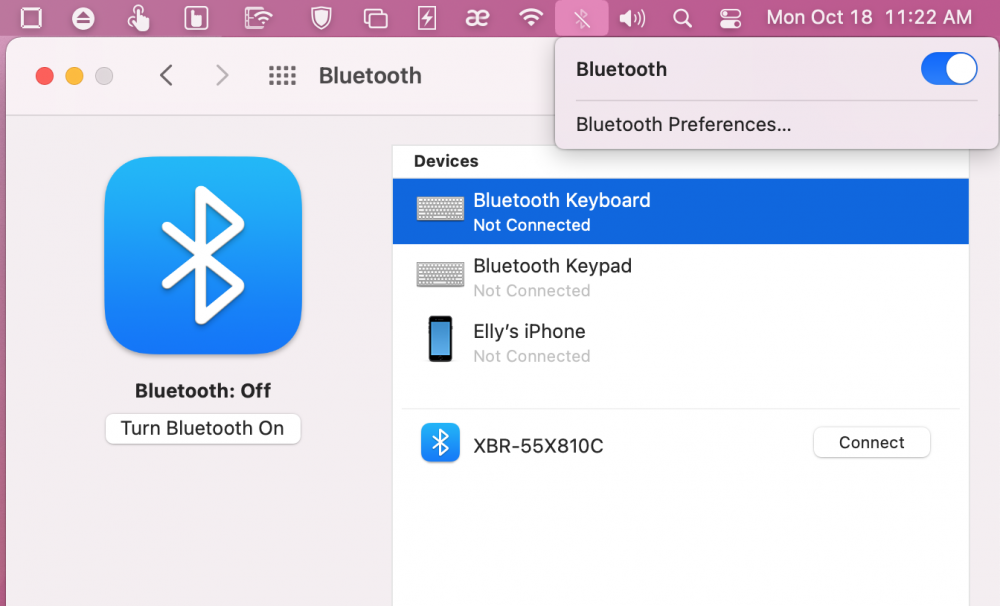
Task: Open Spotlight search magnifier icon
Action: [x=682, y=18]
